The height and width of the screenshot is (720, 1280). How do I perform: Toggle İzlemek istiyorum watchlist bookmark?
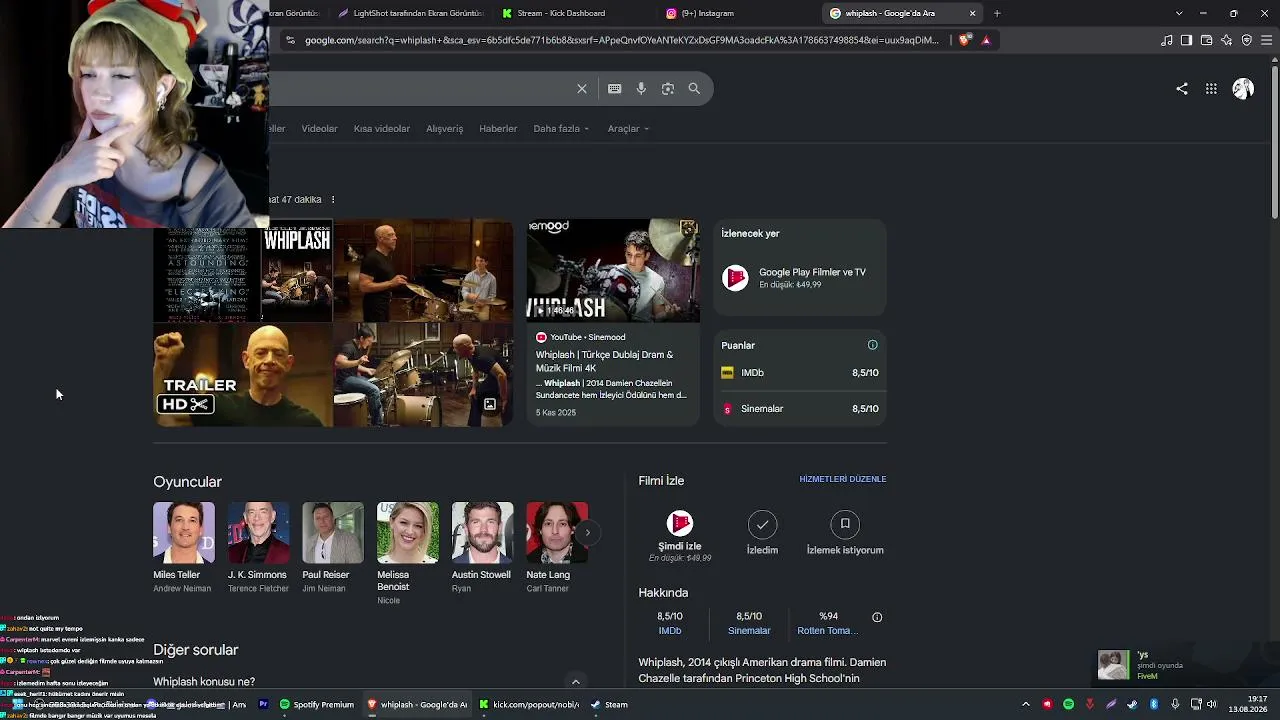tap(845, 533)
